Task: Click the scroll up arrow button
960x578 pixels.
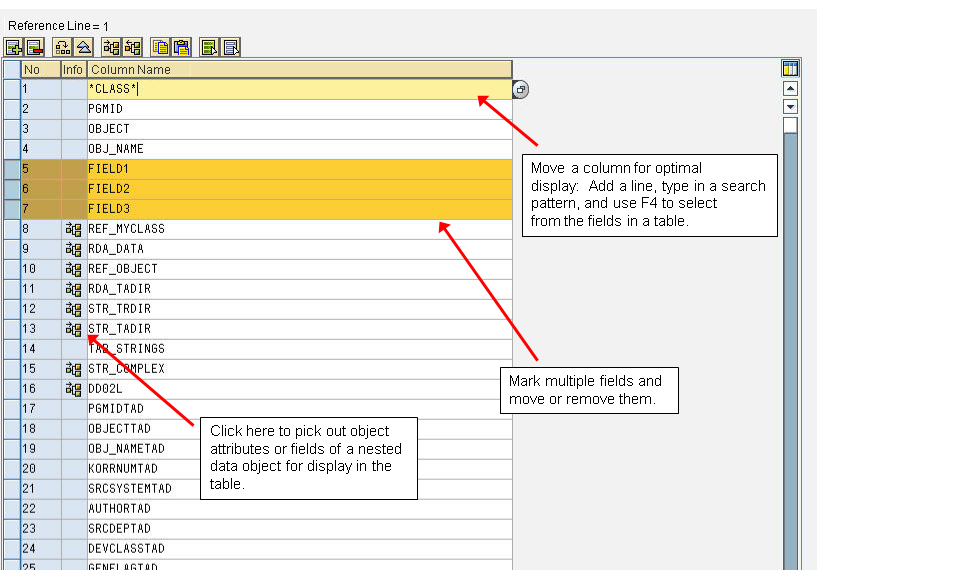Action: coord(790,89)
